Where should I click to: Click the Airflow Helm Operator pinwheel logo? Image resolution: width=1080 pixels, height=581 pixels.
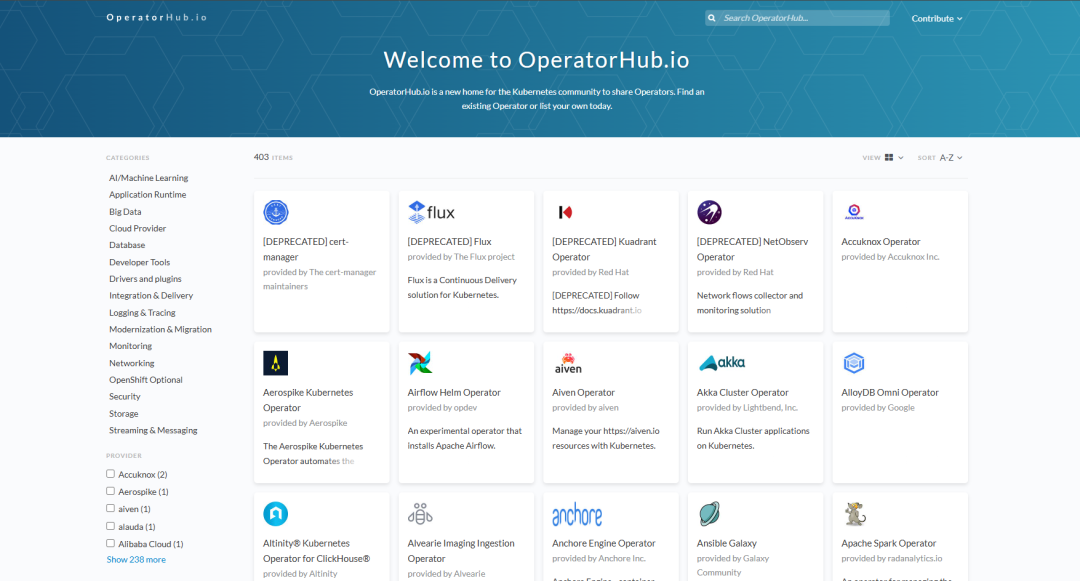[420, 363]
